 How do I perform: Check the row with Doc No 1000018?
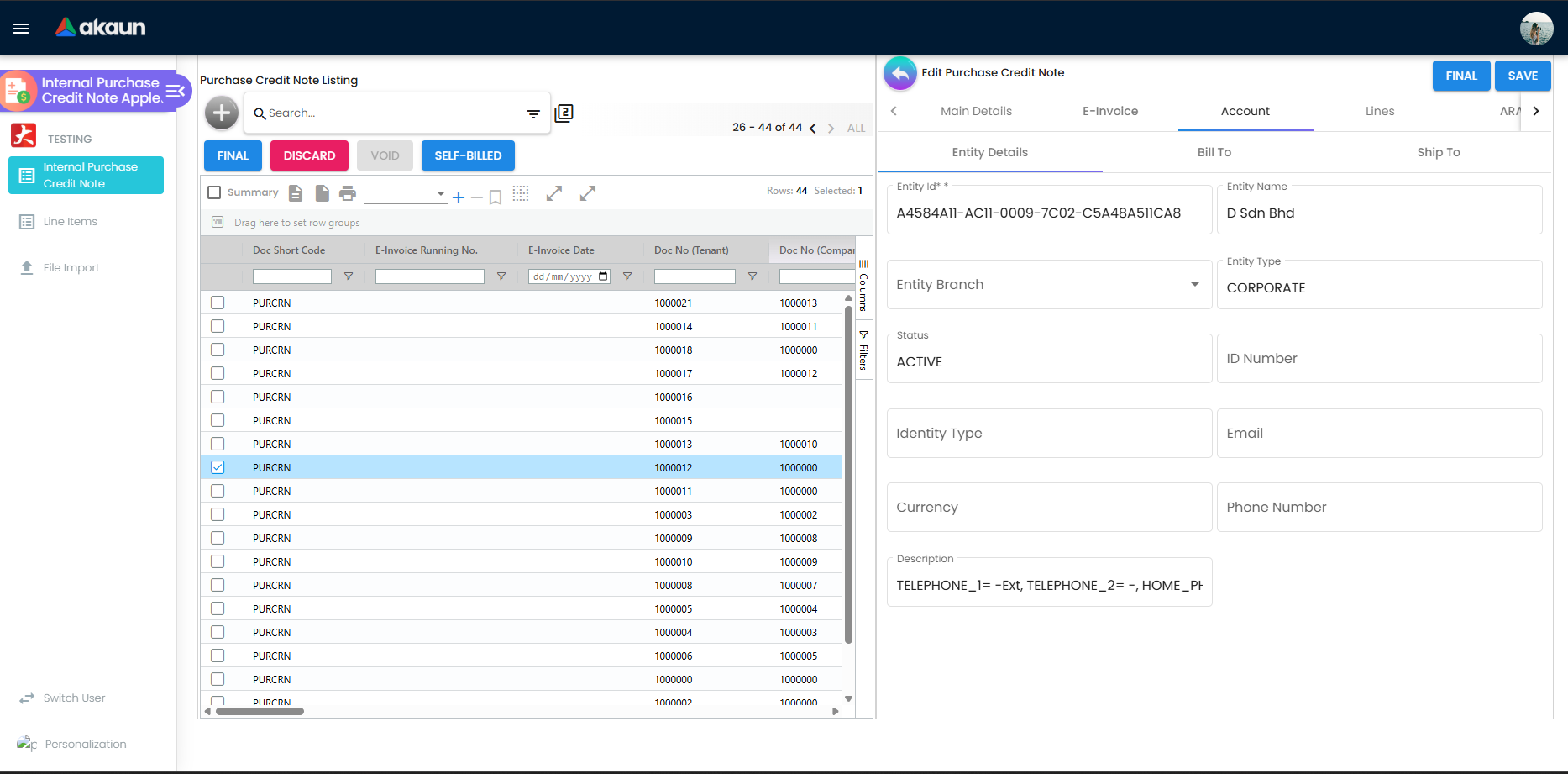(218, 350)
